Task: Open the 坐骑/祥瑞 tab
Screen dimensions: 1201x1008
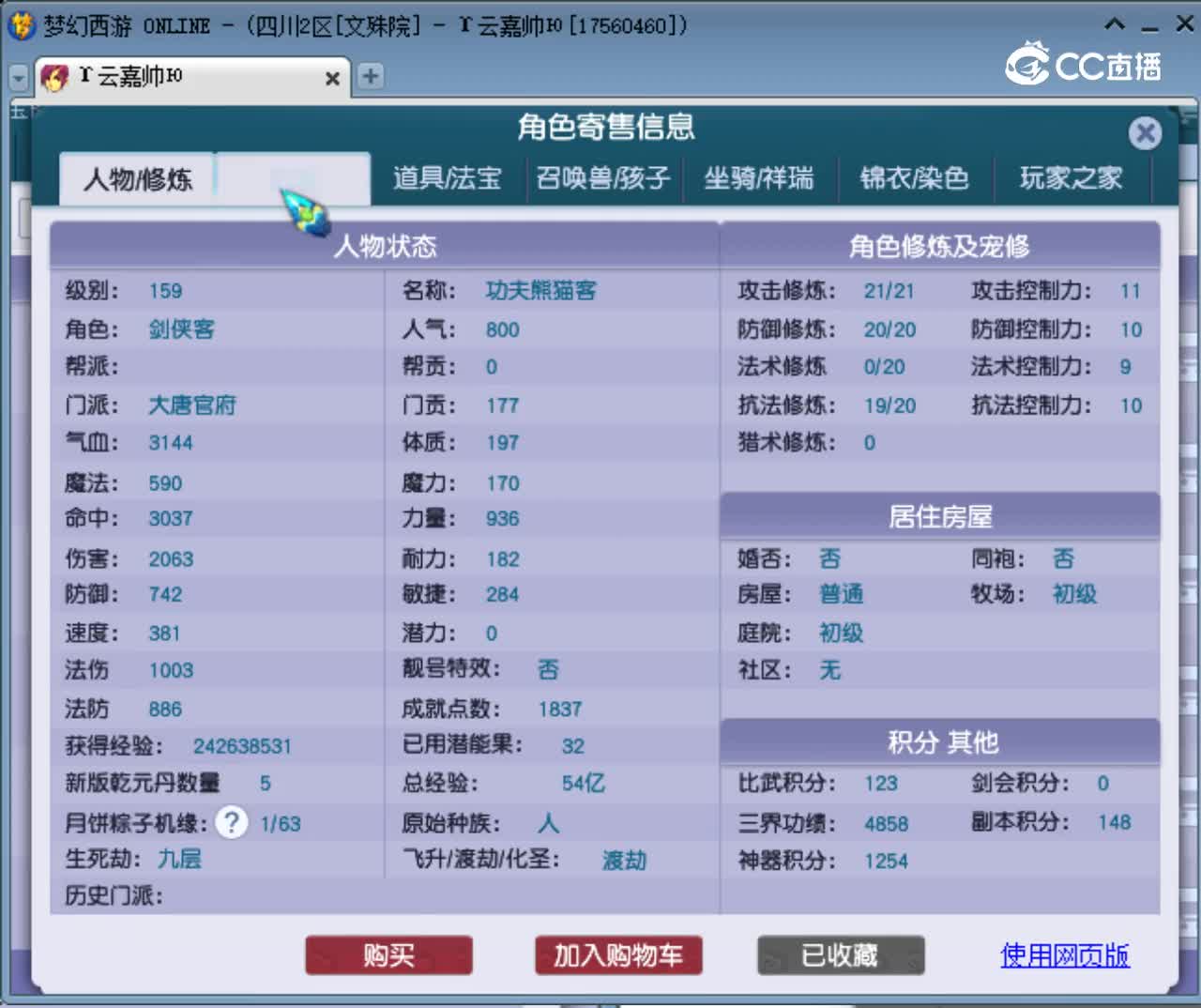Action: [759, 178]
